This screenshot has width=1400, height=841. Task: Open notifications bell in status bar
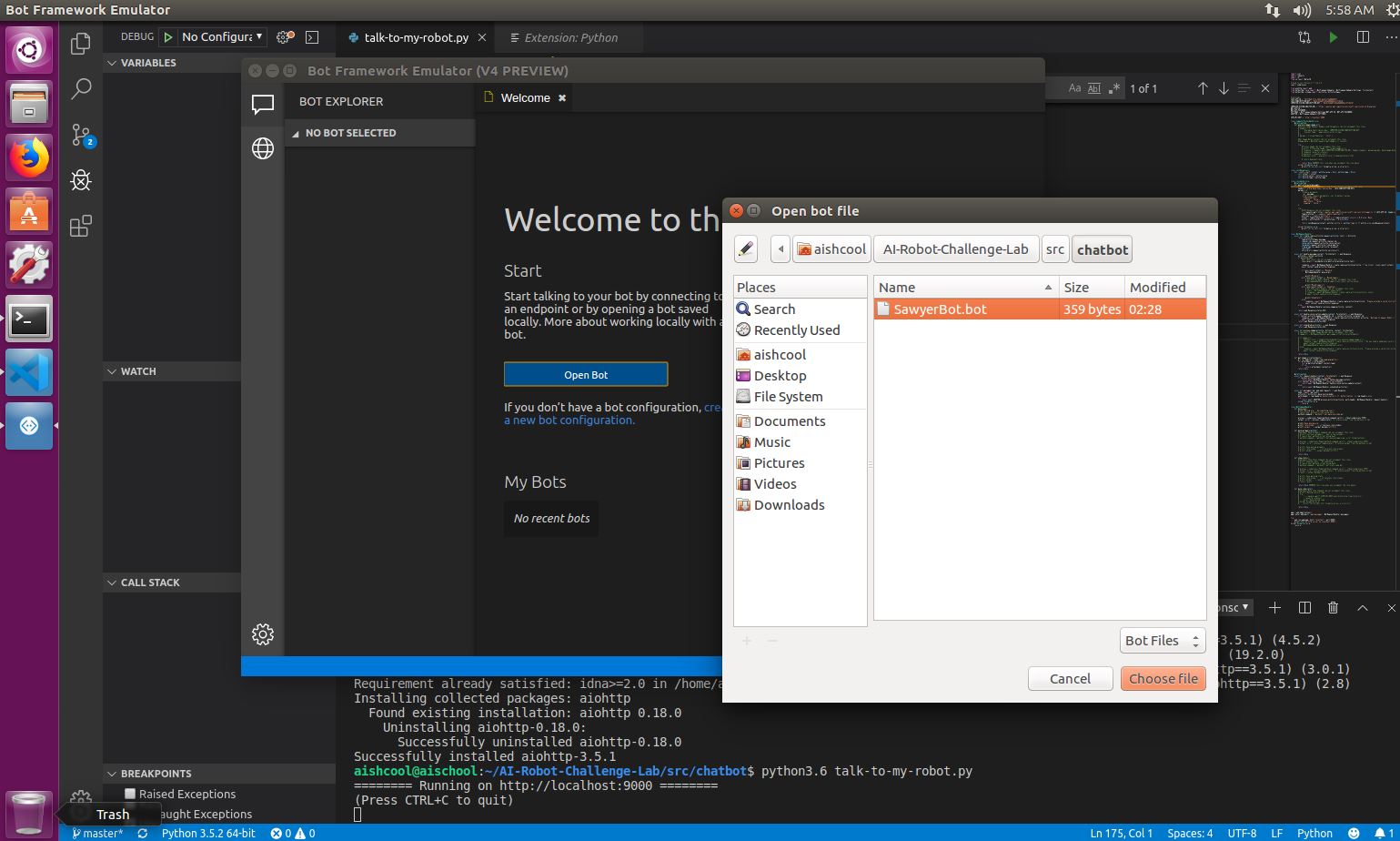(x=1382, y=833)
